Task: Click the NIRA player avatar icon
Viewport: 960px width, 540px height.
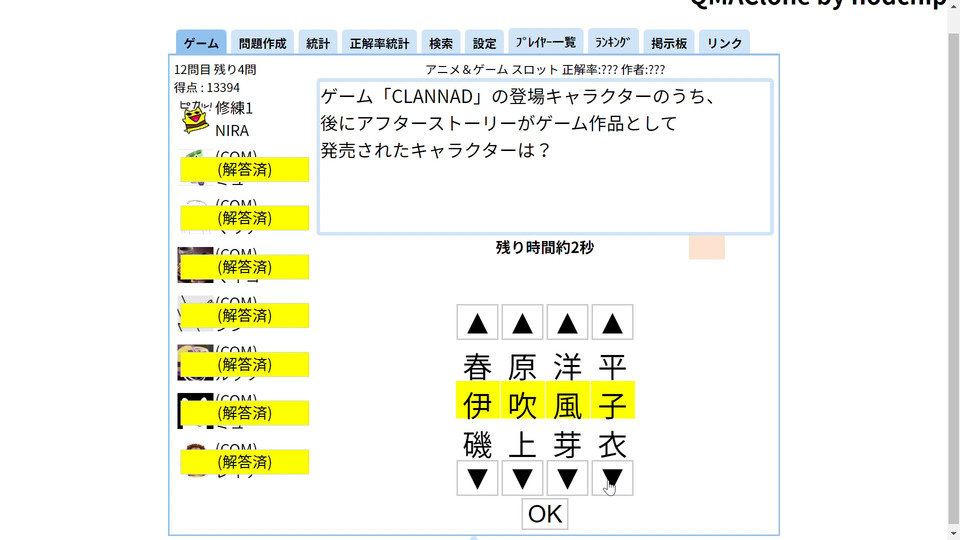Action: click(195, 118)
